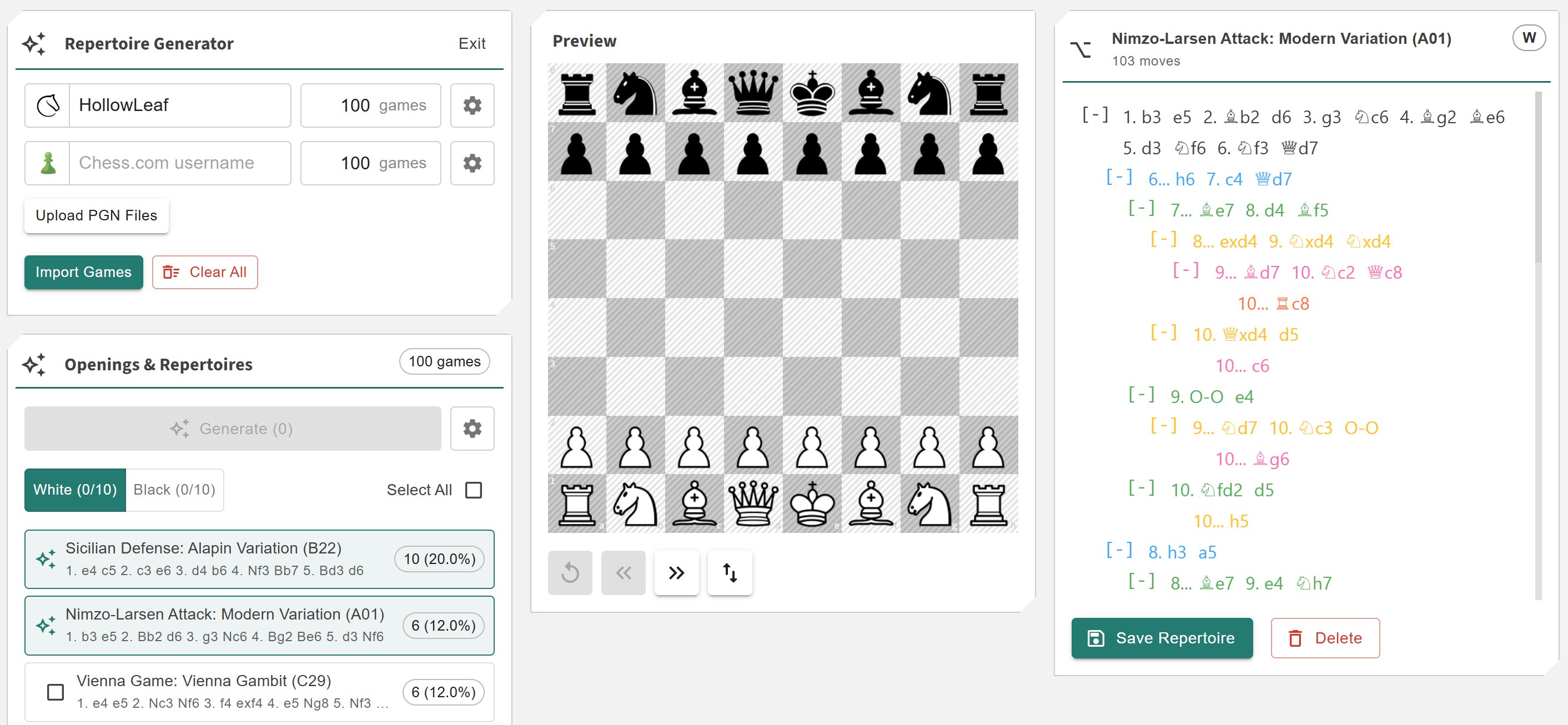
Task: Click the Lichess logo icon beside HollowLeaf
Action: (x=48, y=105)
